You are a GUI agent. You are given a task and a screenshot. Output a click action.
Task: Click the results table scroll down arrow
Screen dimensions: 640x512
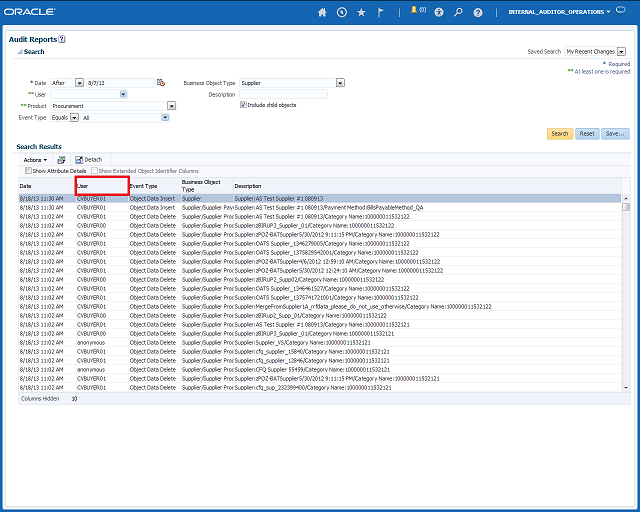626,387
